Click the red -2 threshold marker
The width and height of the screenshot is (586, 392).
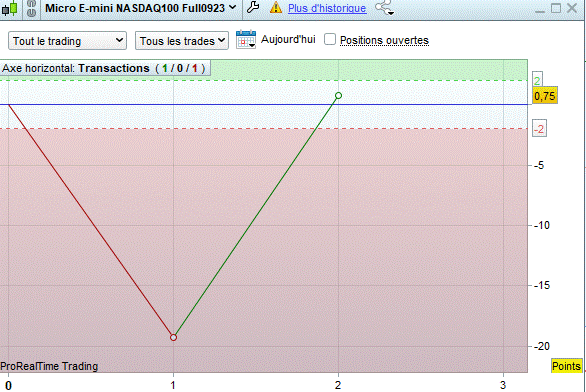coord(539,129)
